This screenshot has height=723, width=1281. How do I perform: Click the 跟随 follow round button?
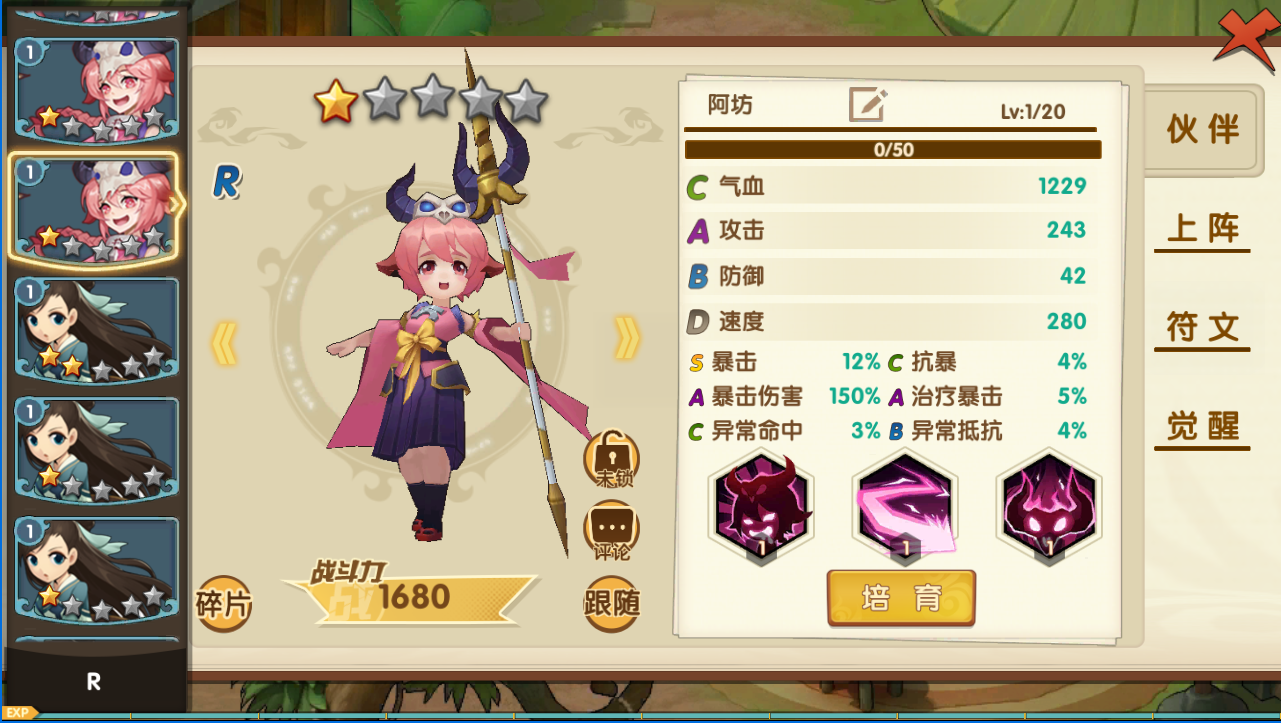(611, 604)
